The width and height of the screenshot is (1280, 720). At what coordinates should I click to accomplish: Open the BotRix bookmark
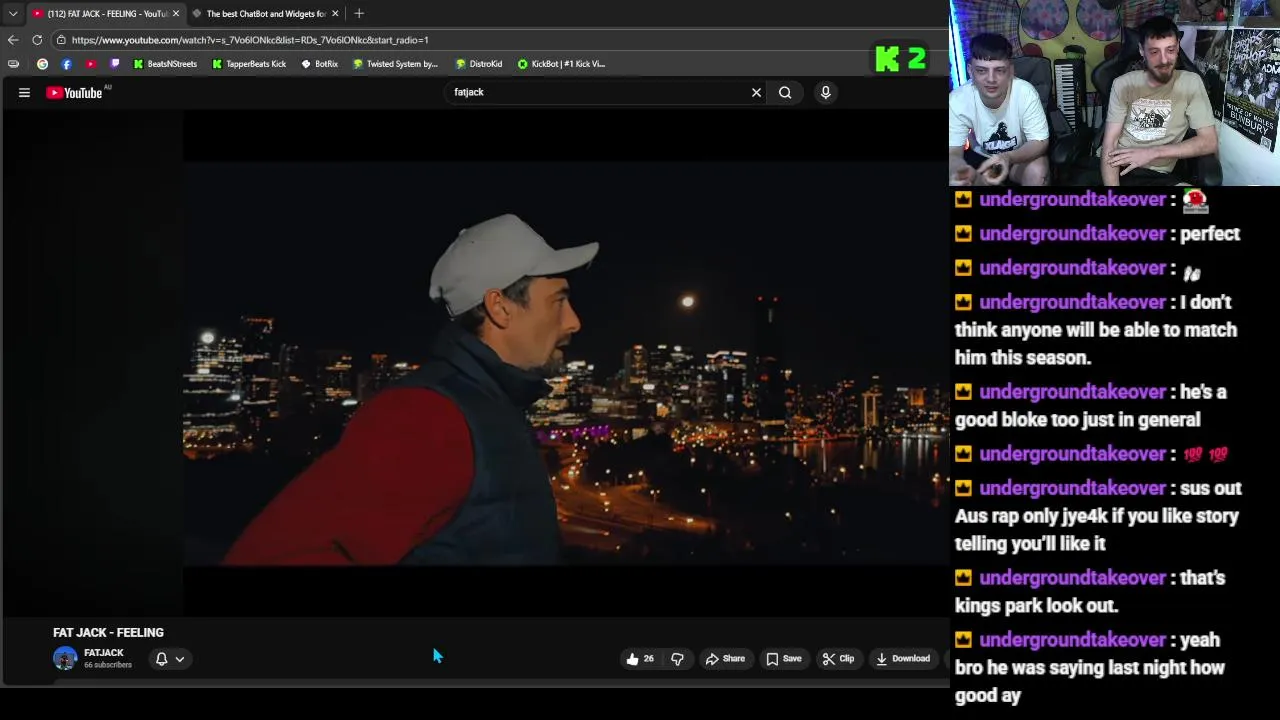(320, 64)
